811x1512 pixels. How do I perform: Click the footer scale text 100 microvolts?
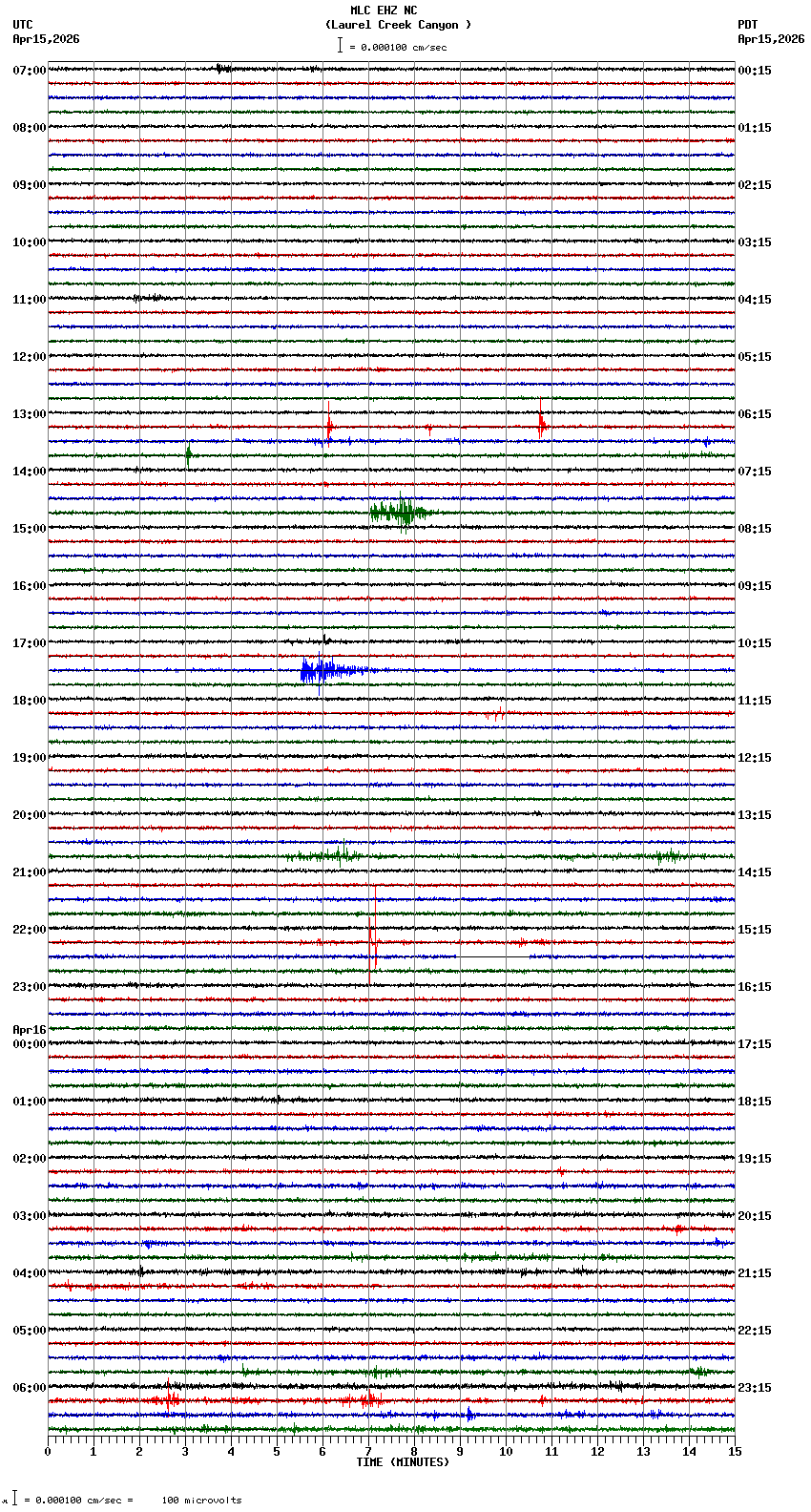[201, 1501]
